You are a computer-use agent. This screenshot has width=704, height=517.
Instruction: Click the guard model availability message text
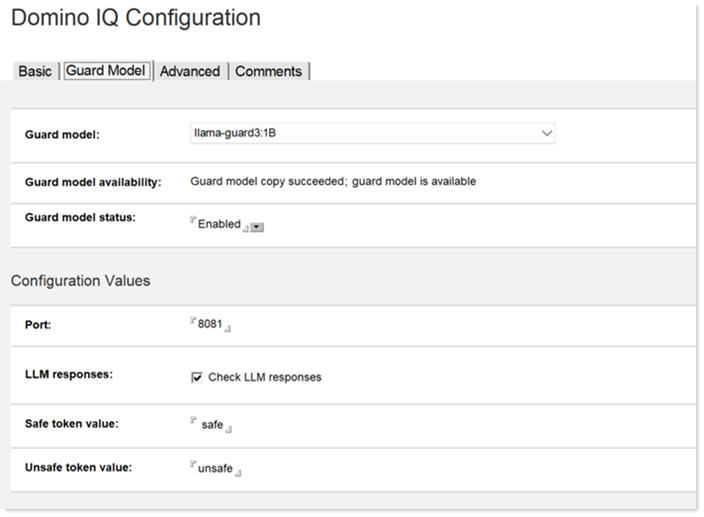point(333,182)
